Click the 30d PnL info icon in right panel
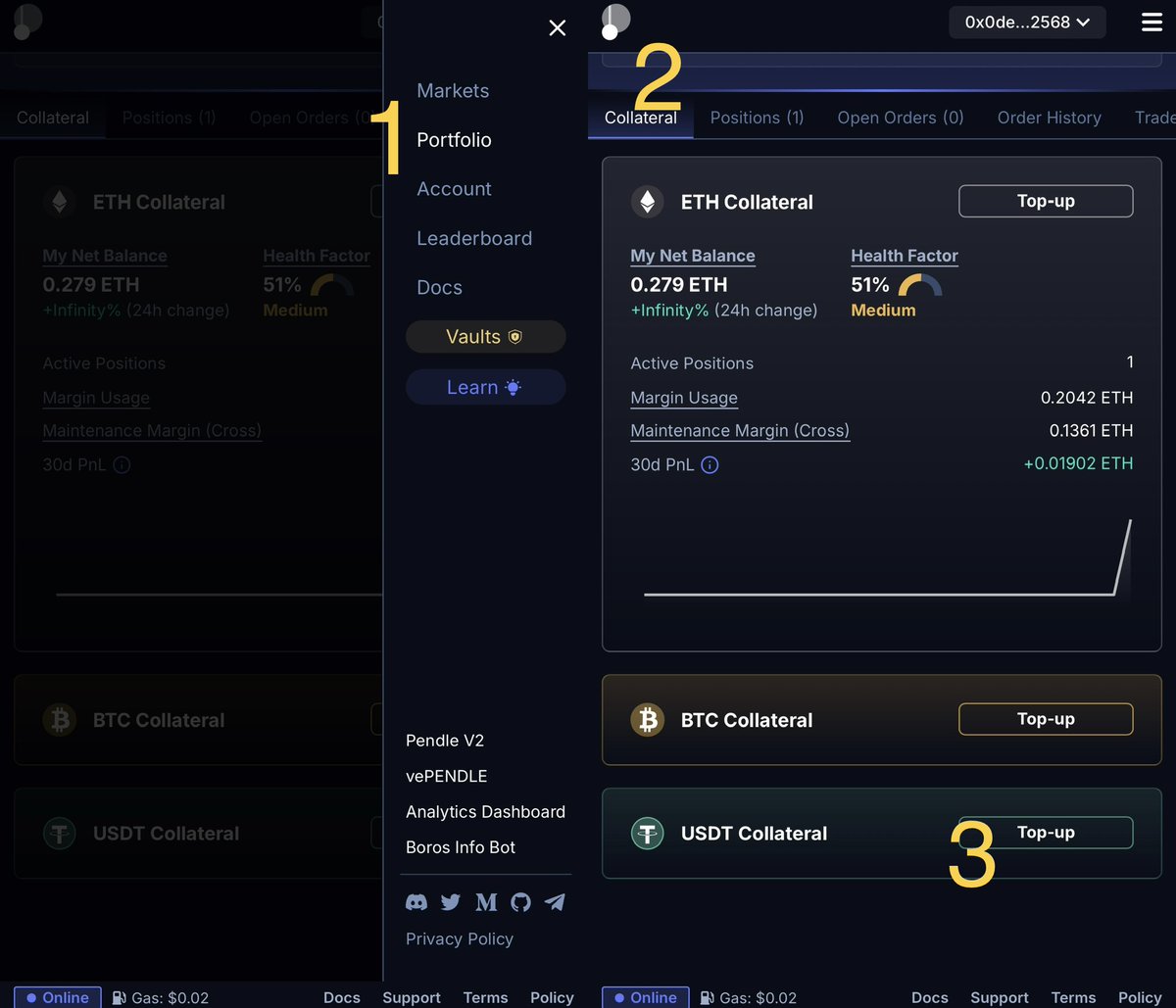 click(710, 465)
